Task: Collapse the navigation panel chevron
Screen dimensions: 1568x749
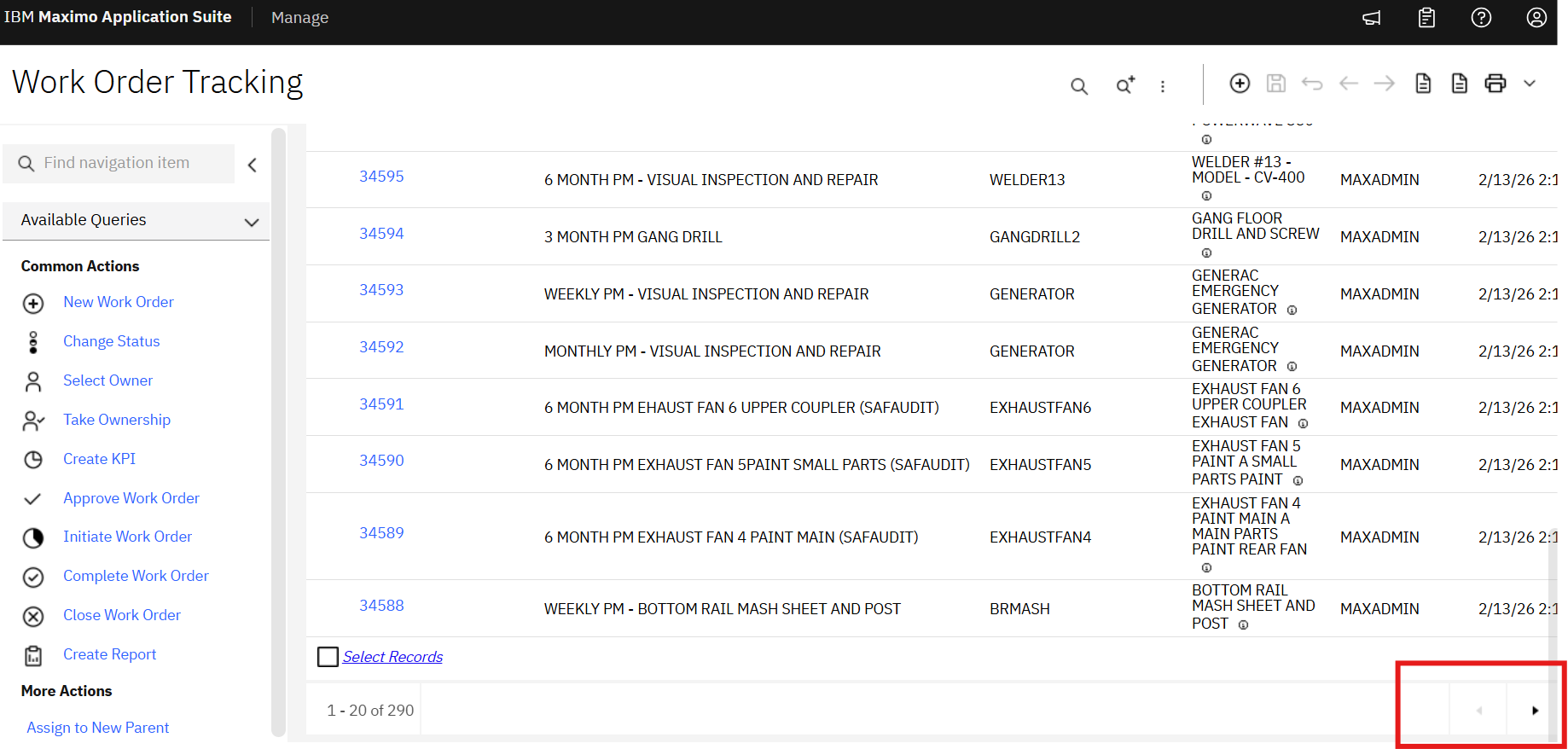Action: [x=253, y=165]
